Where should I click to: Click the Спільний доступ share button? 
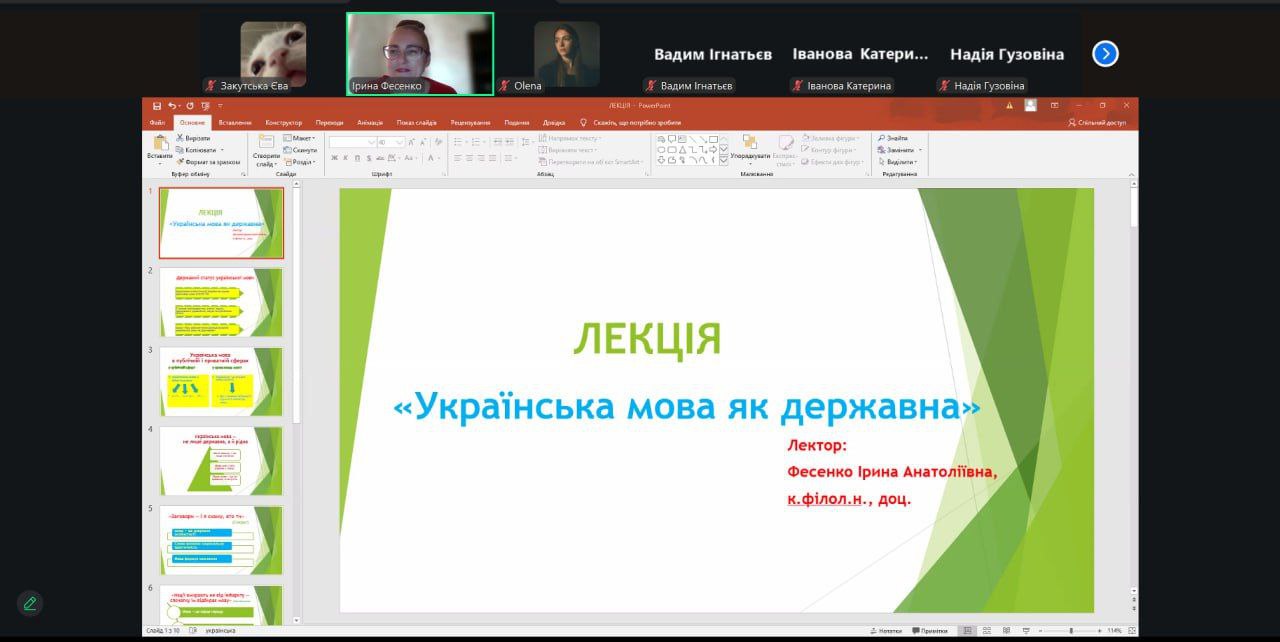(x=1096, y=122)
